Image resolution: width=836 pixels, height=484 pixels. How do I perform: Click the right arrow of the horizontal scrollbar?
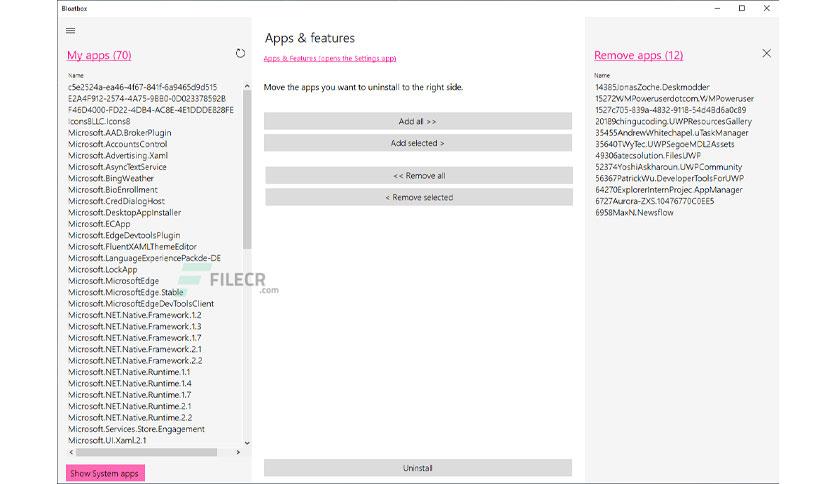[238, 452]
